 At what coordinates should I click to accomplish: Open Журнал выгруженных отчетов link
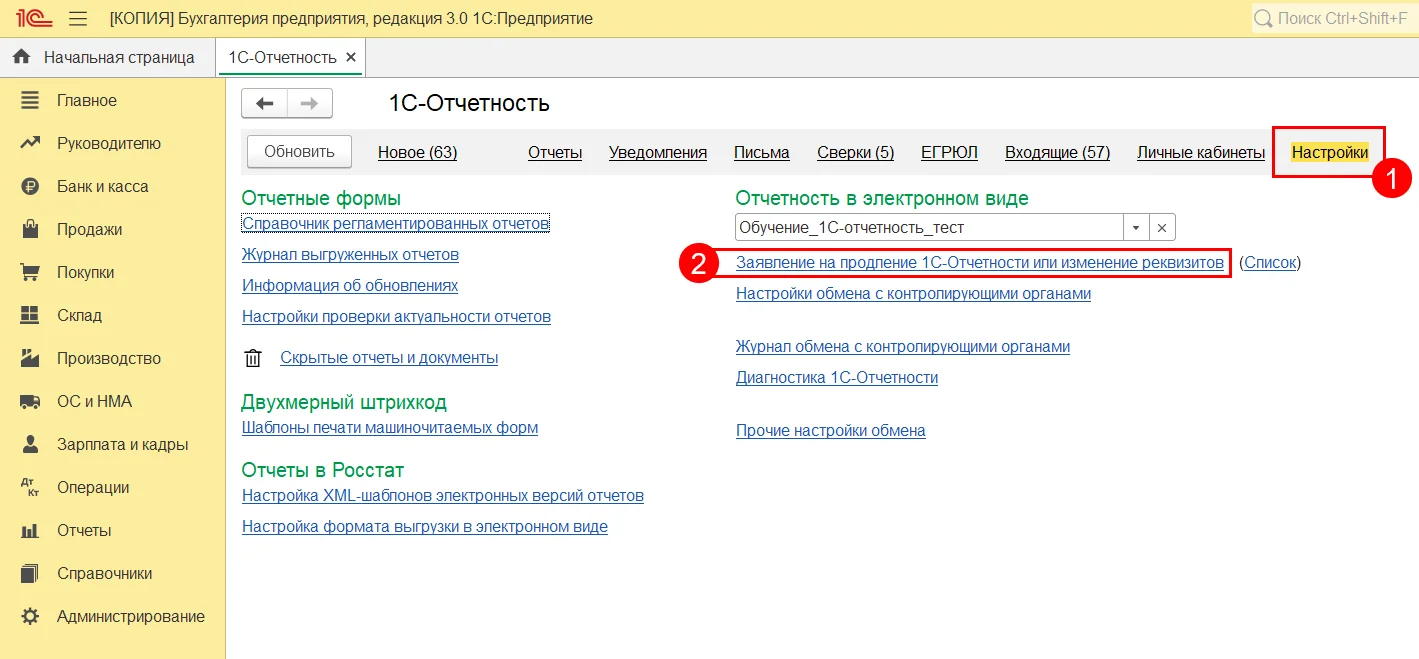(x=350, y=254)
